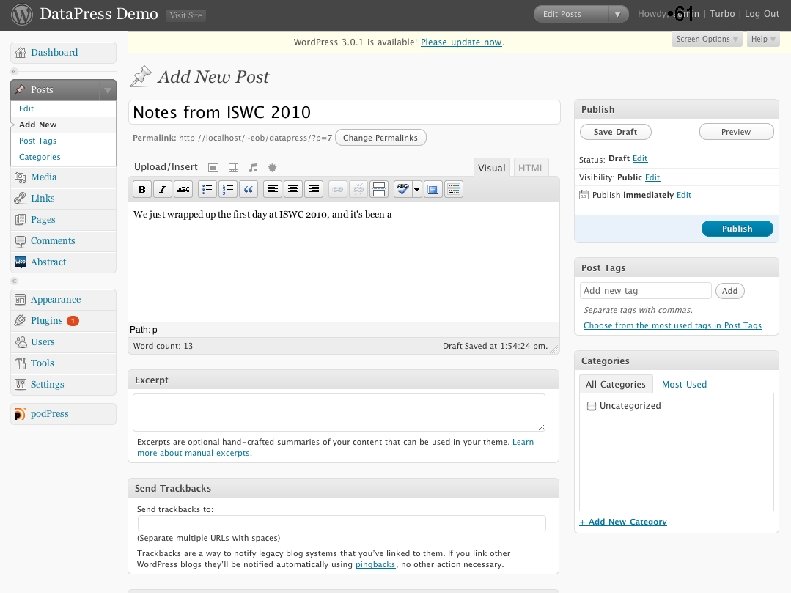Focus the Add new tag field
The height and width of the screenshot is (593, 791).
pyautogui.click(x=646, y=291)
